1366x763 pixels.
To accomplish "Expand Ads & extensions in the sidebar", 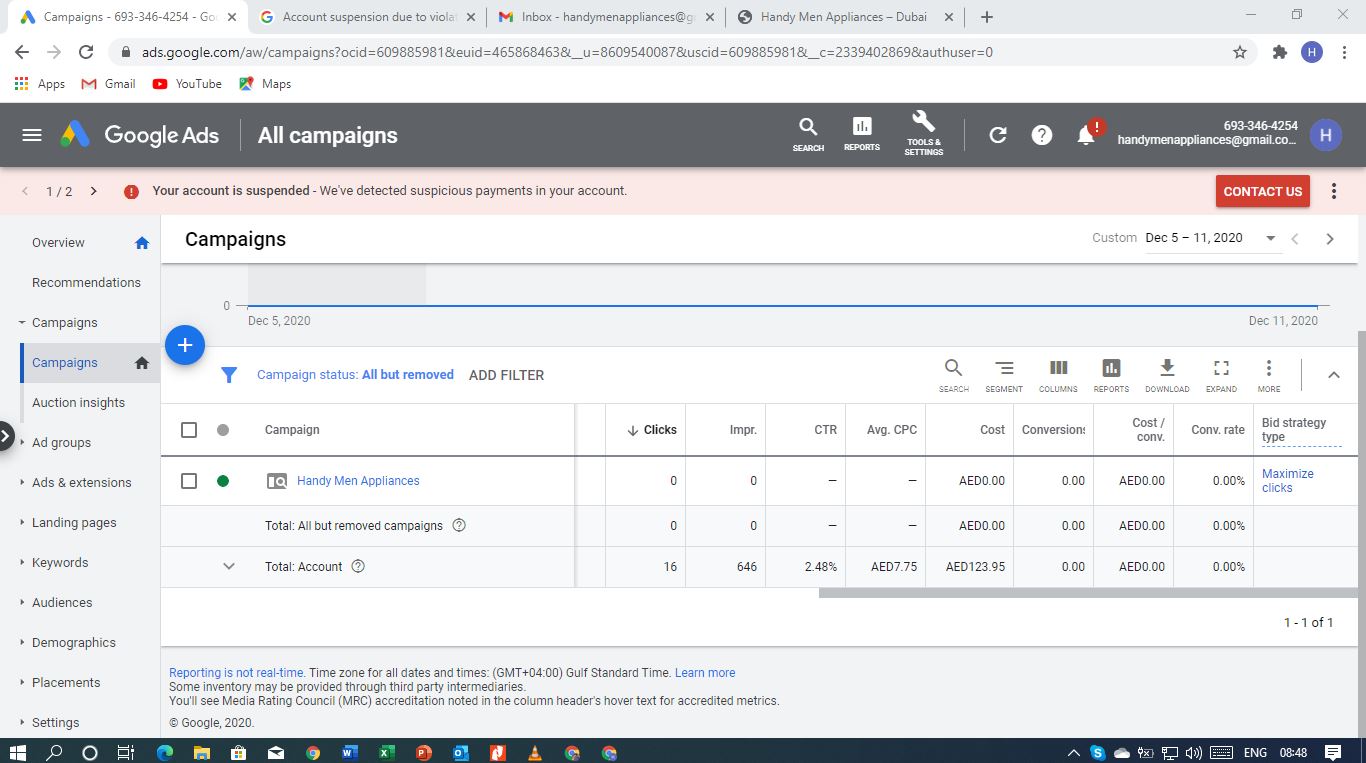I will 81,482.
